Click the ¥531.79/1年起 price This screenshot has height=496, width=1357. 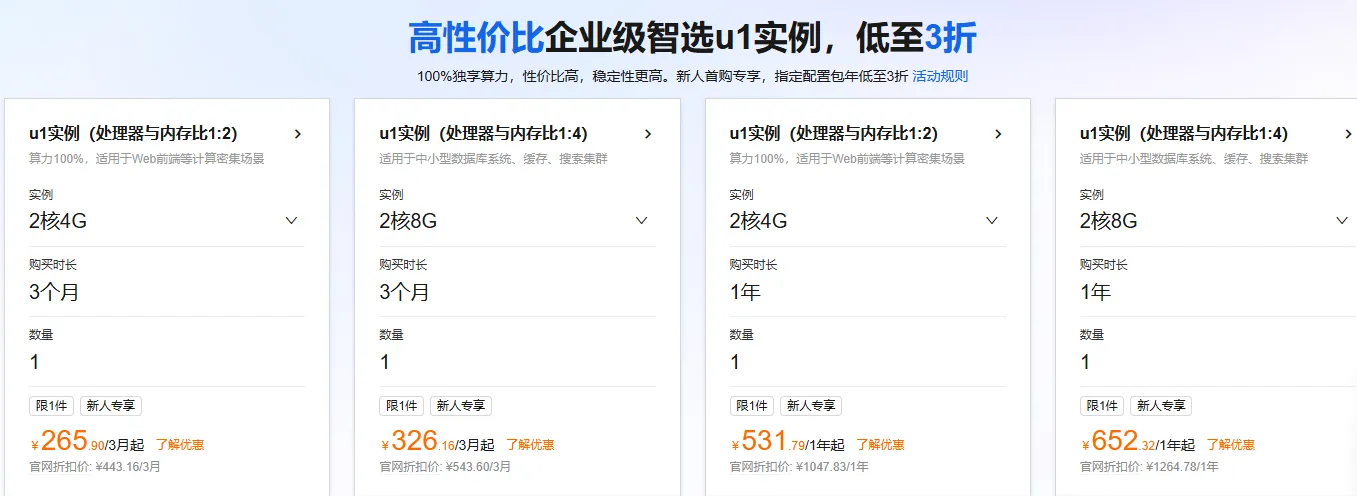pyautogui.click(x=787, y=441)
